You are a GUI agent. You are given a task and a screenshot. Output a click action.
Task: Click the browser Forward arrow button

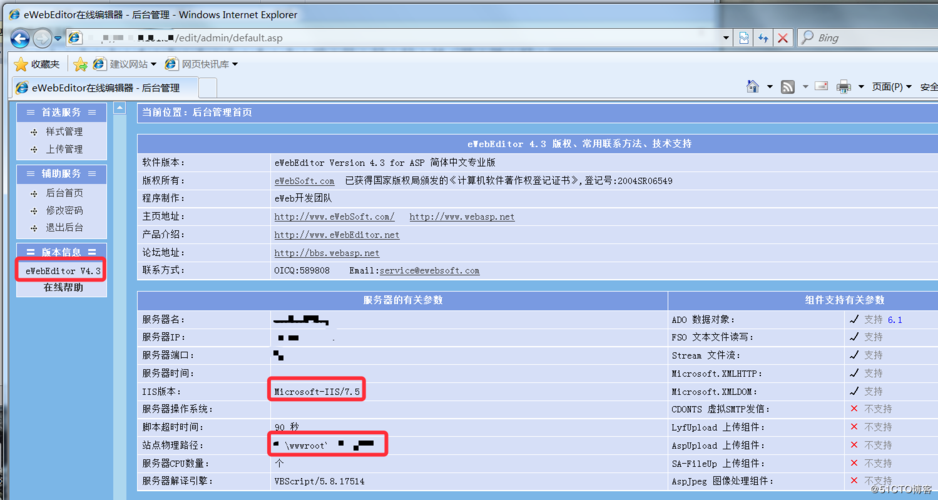(42, 38)
